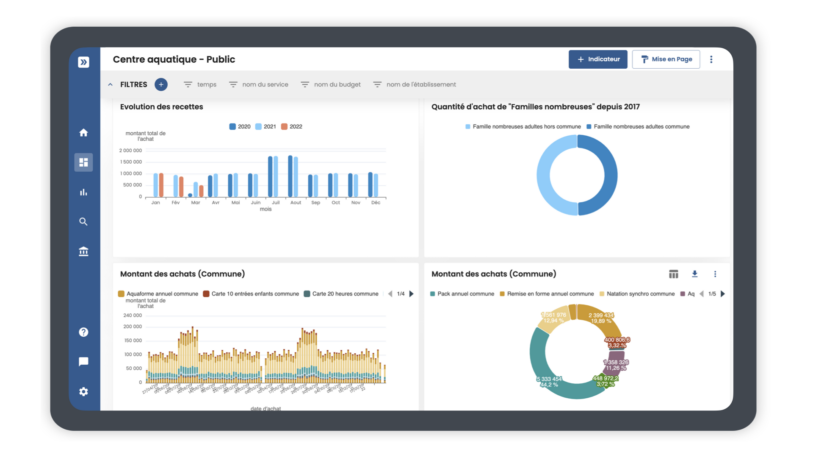Add a filter with the plus icon

tap(161, 84)
